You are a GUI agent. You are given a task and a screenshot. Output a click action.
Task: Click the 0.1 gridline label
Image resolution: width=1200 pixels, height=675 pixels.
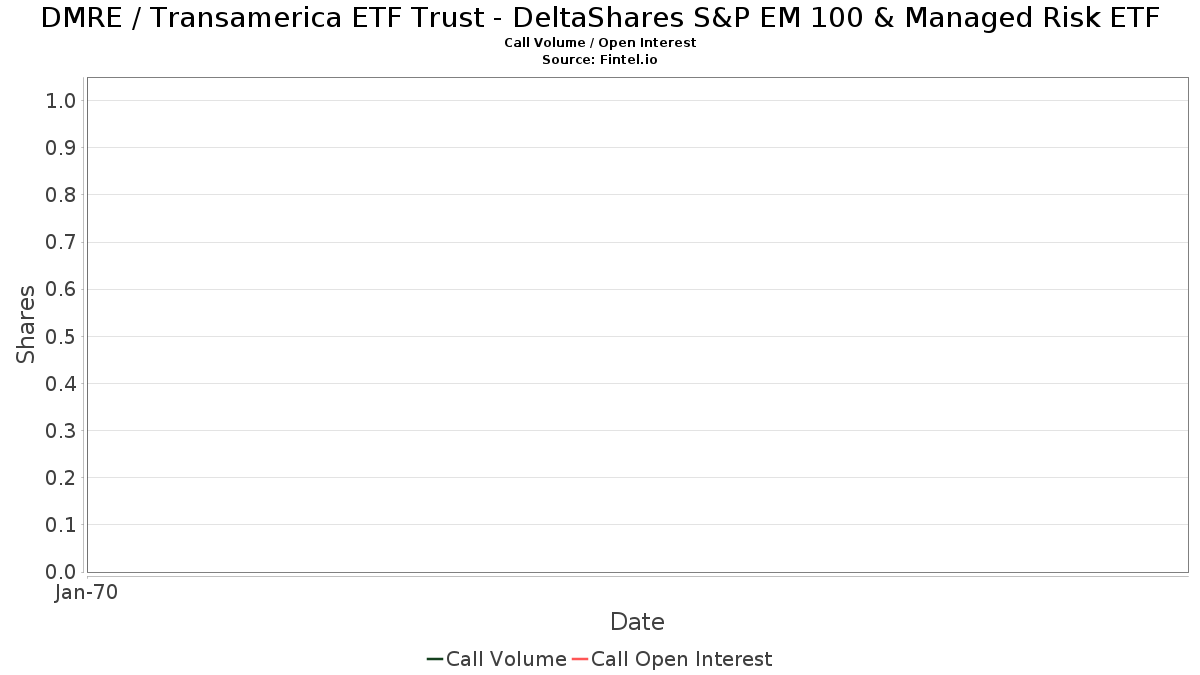point(61,525)
